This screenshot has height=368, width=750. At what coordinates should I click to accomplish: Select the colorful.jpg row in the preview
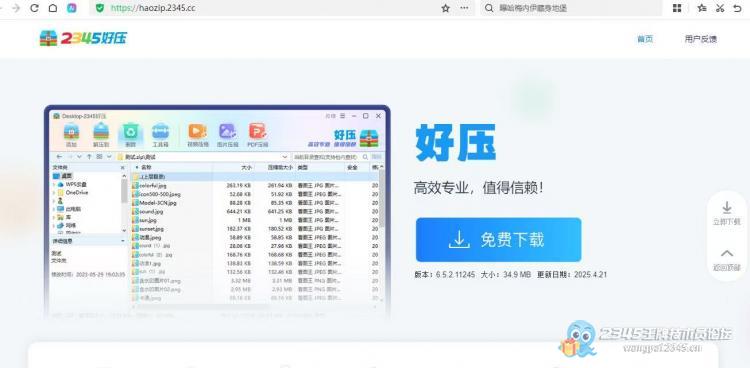[x=255, y=185]
